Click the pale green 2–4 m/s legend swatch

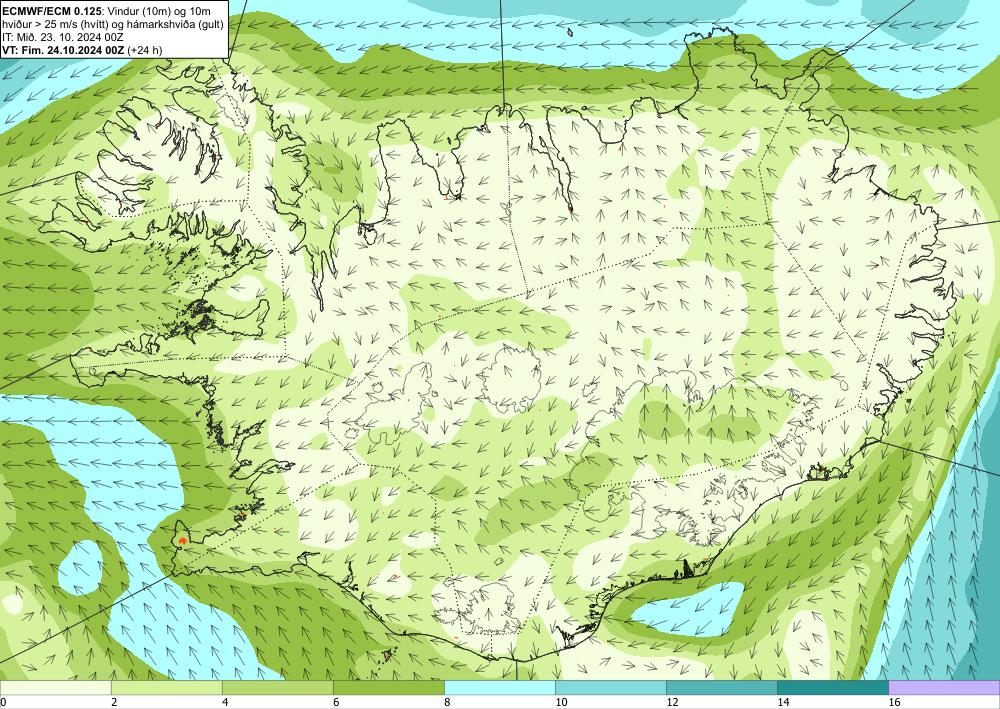(x=166, y=687)
